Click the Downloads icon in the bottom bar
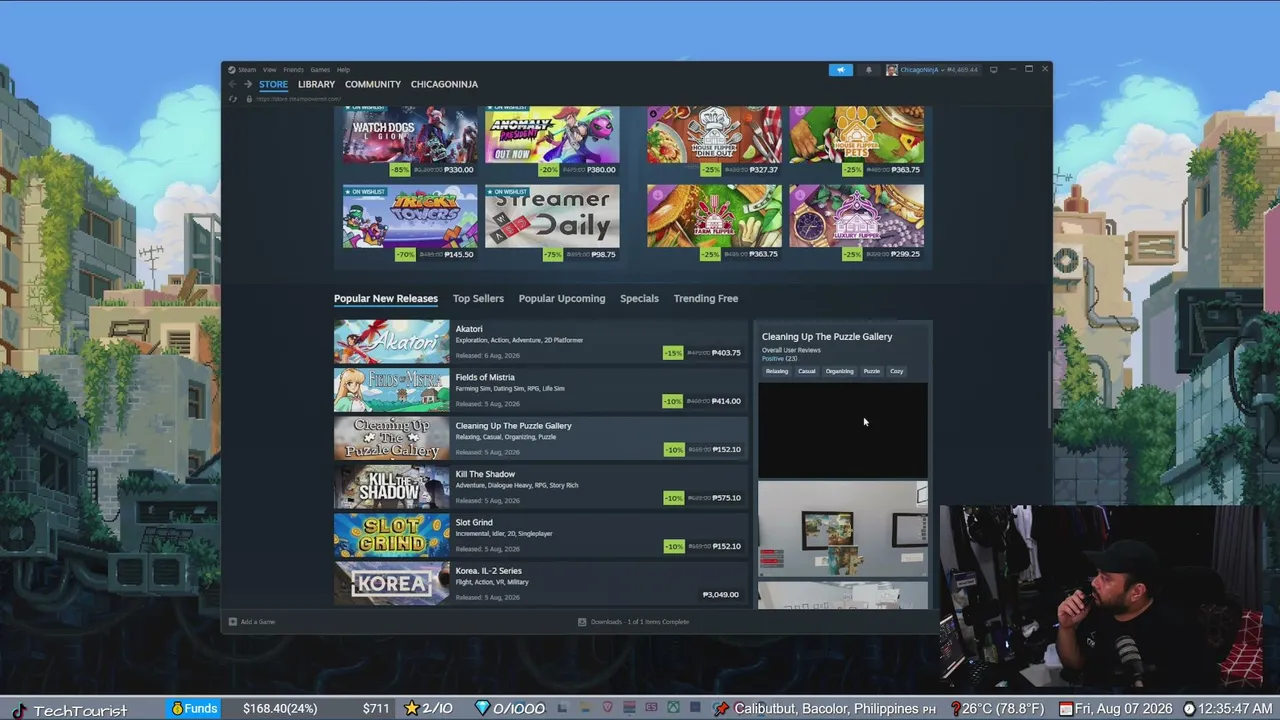The height and width of the screenshot is (720, 1280). click(582, 622)
